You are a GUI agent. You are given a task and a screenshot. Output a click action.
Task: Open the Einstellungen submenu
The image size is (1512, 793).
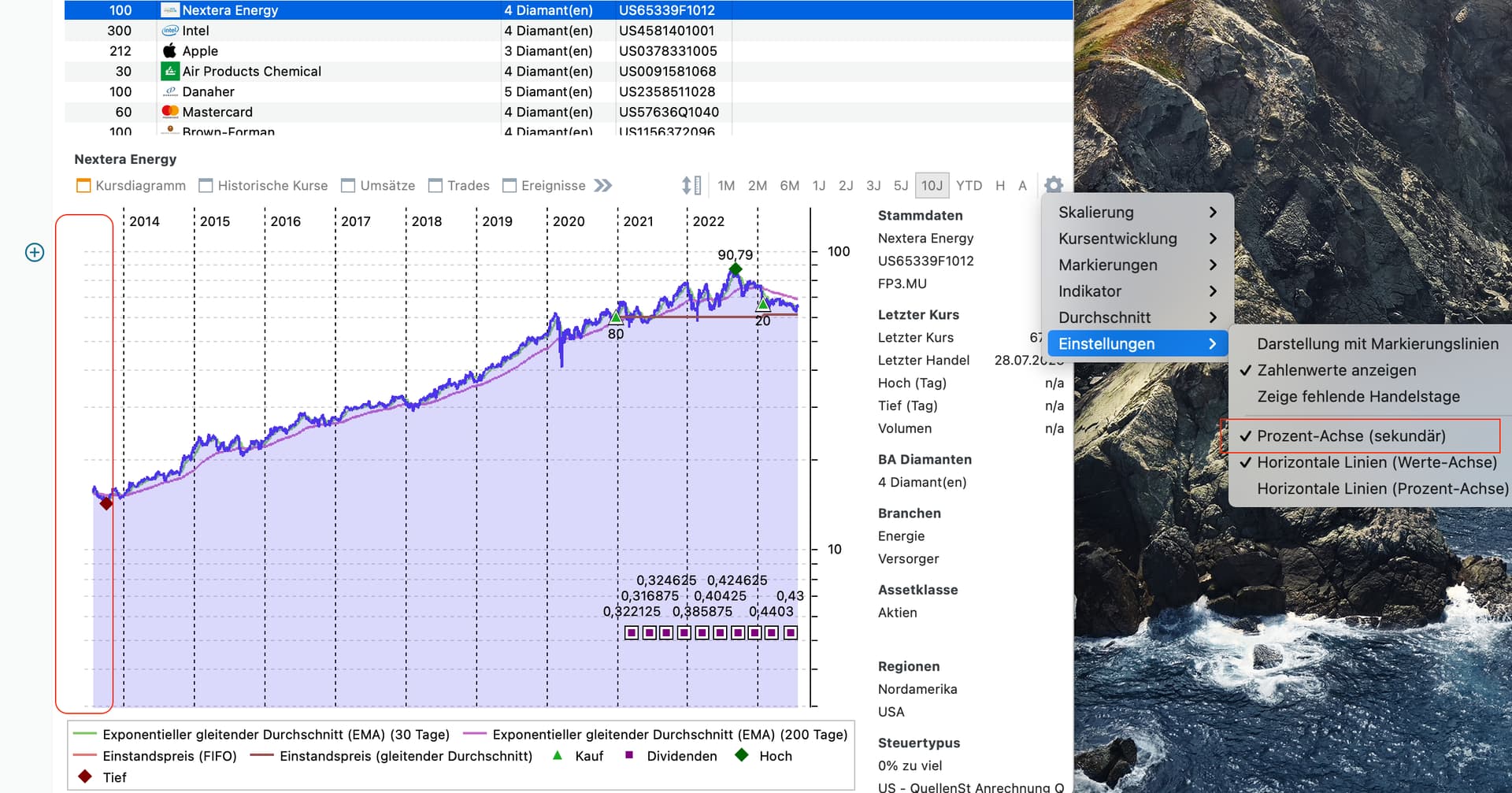point(1138,344)
